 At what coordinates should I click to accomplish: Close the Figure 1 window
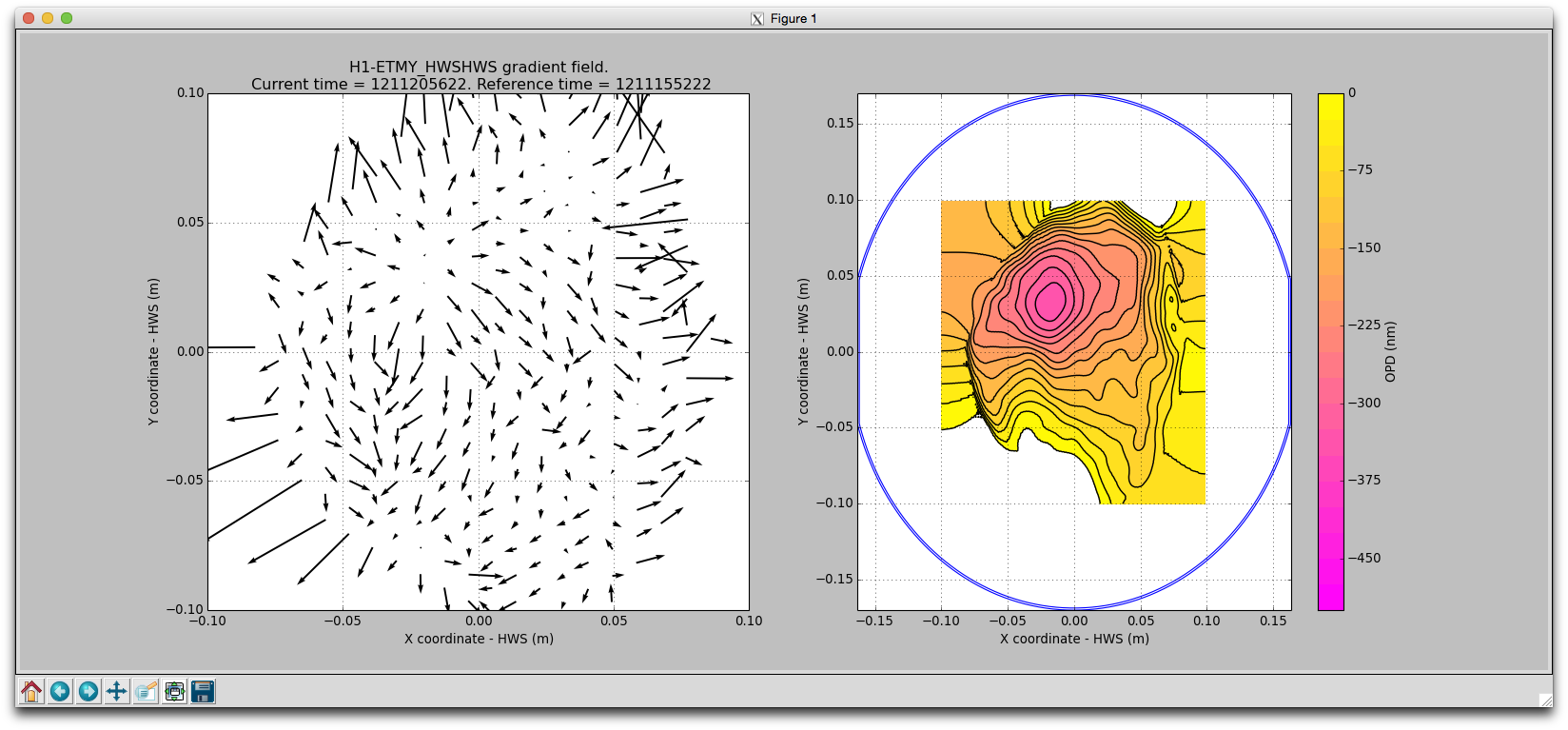click(29, 18)
